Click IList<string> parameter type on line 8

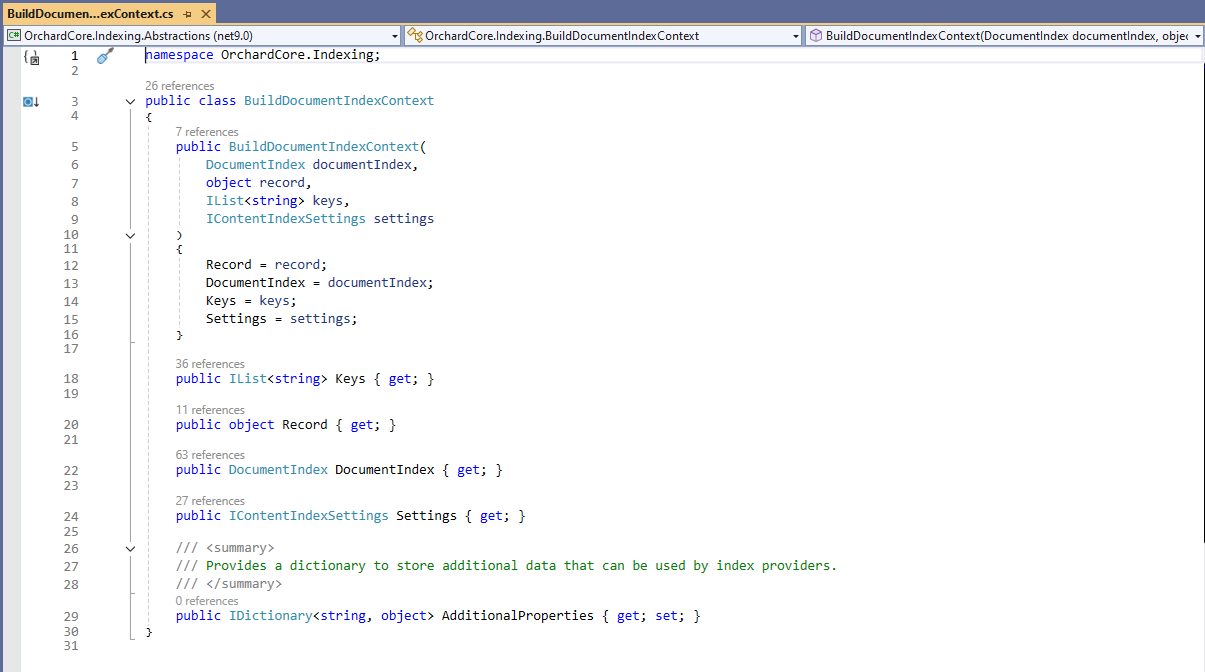255,201
